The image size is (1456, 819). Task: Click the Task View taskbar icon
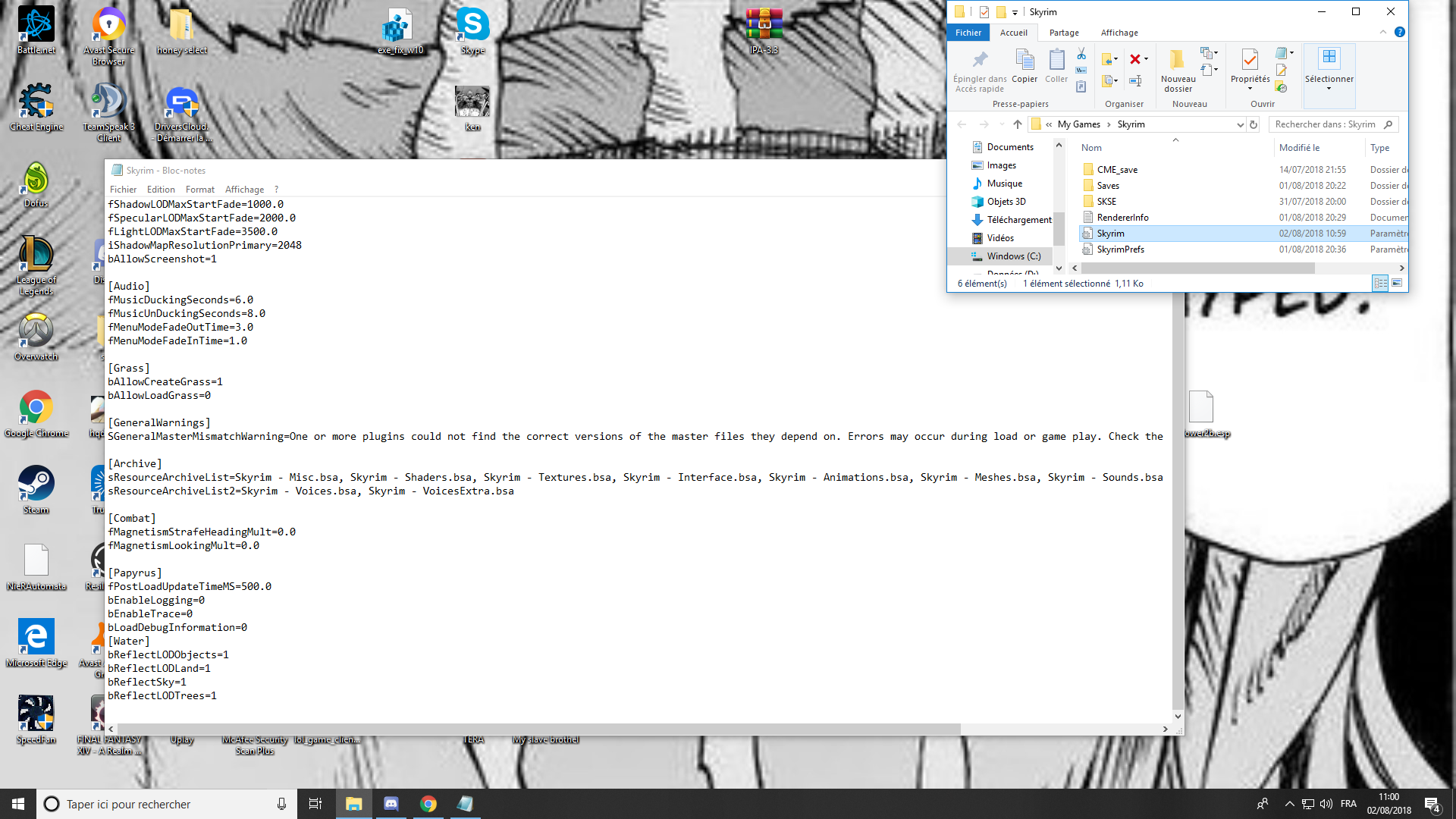click(x=315, y=804)
